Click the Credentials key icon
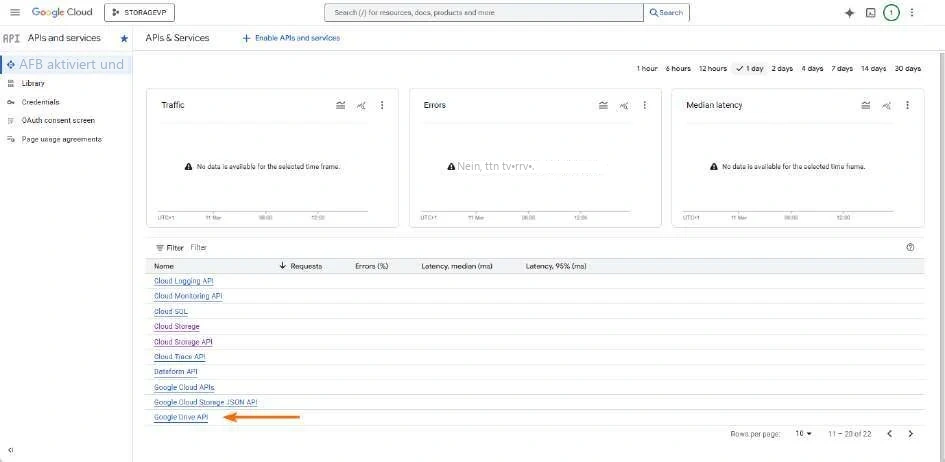 tap(10, 102)
